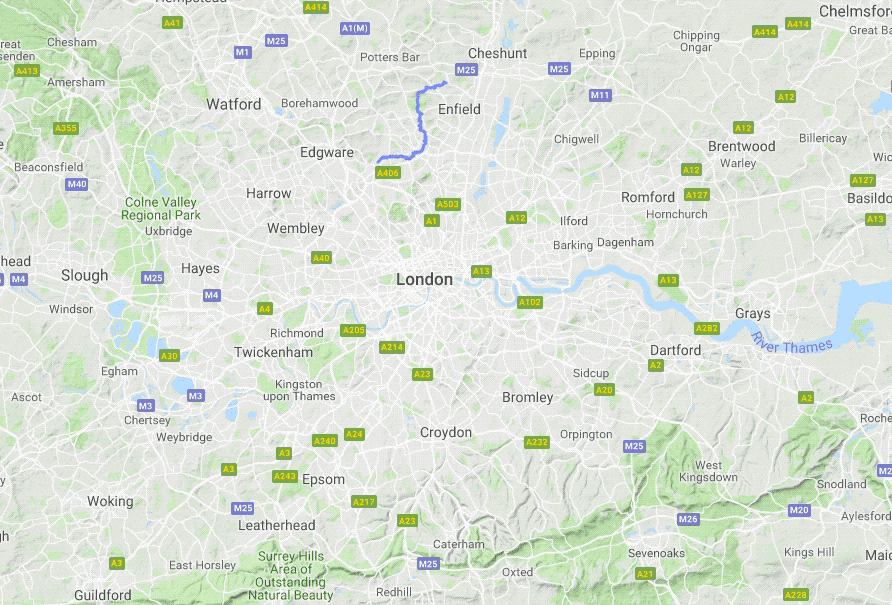Click the Twickenham place label
892x605 pixels.
pyautogui.click(x=274, y=352)
